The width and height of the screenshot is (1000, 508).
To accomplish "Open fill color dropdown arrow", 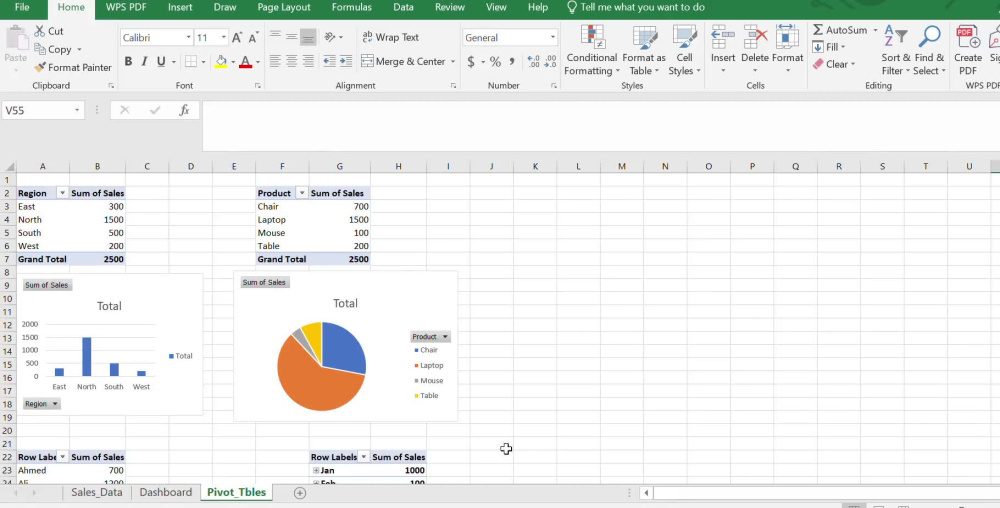I will [233, 62].
